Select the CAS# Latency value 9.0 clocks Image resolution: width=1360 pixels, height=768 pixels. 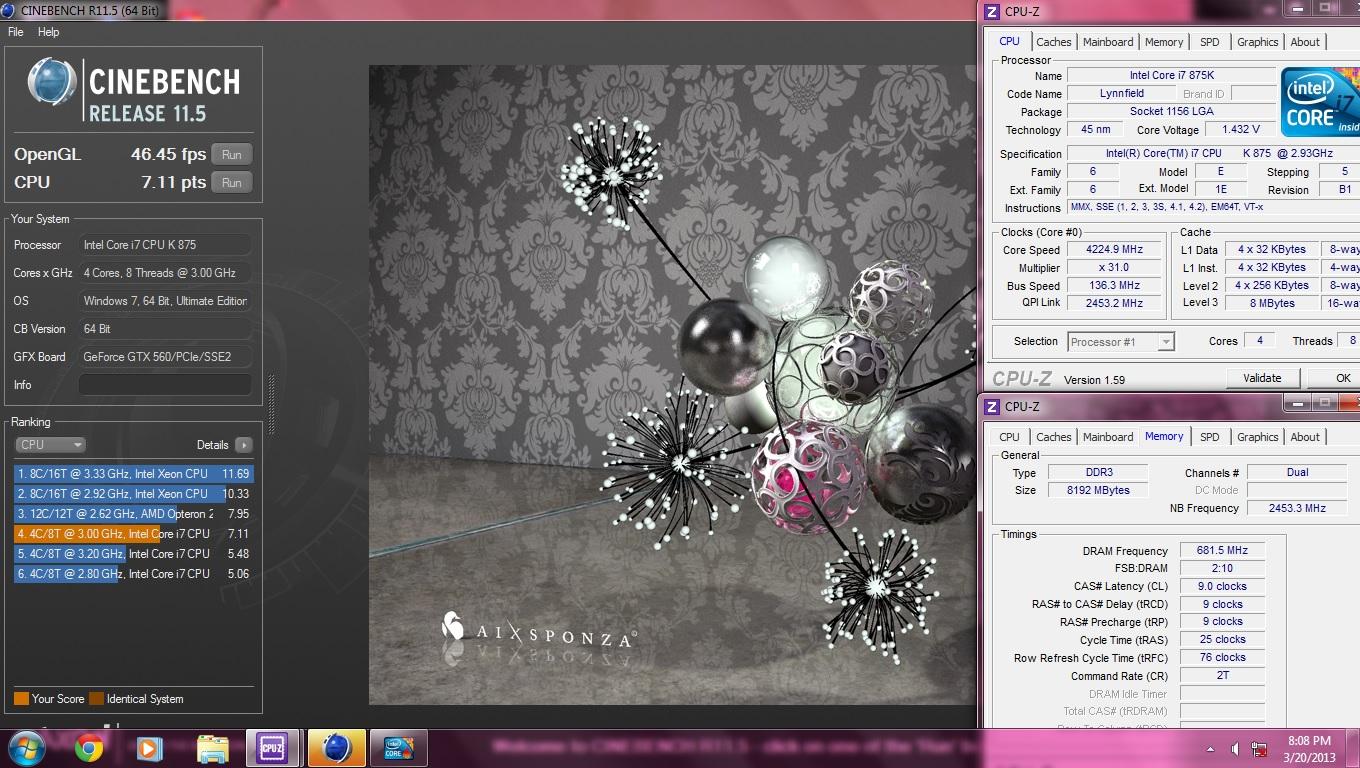click(1222, 586)
